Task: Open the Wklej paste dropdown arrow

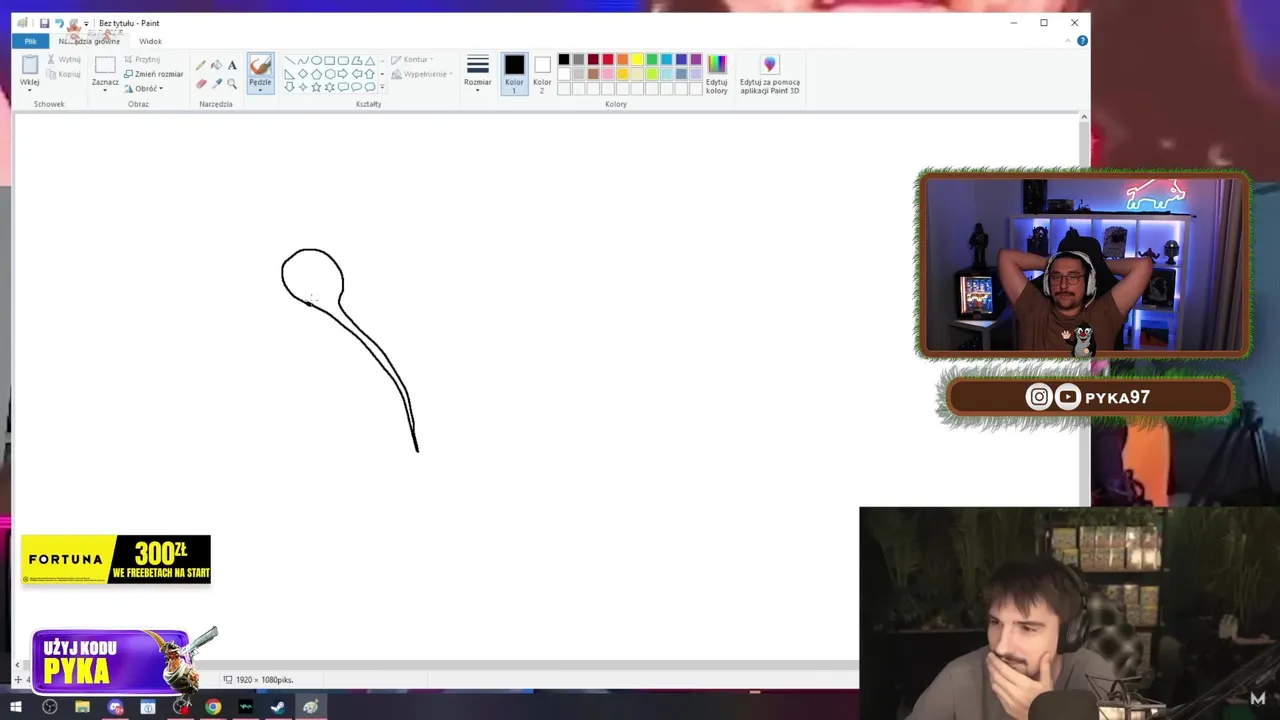Action: tap(30, 90)
